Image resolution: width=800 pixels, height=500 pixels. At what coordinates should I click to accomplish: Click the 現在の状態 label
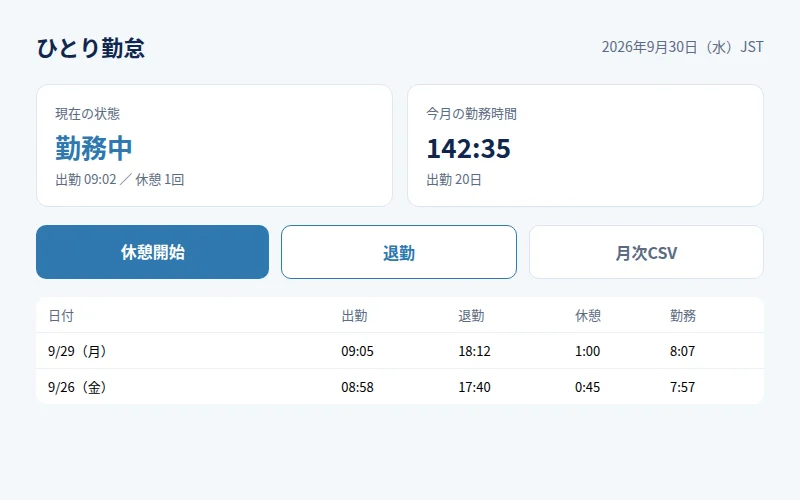[x=88, y=114]
